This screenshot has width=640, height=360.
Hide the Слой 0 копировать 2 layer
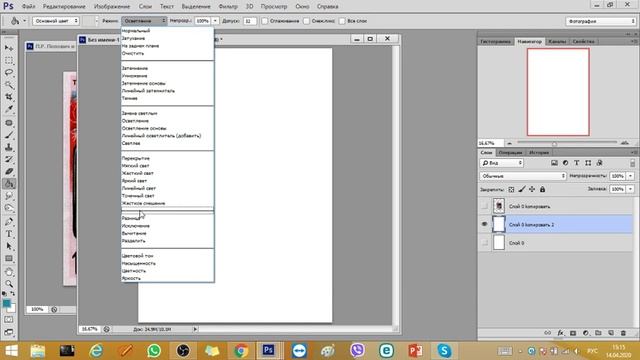coord(484,224)
